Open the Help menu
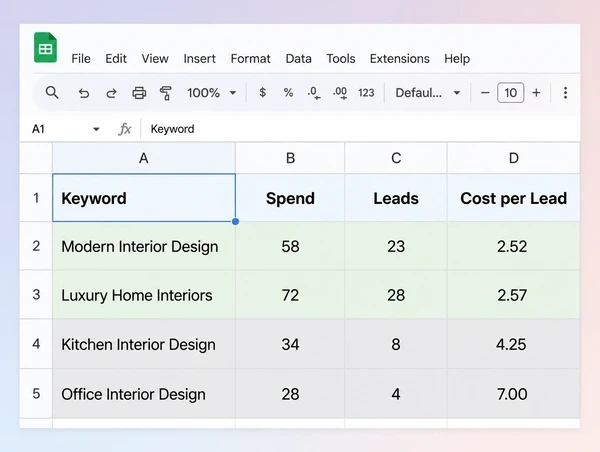 coord(457,59)
